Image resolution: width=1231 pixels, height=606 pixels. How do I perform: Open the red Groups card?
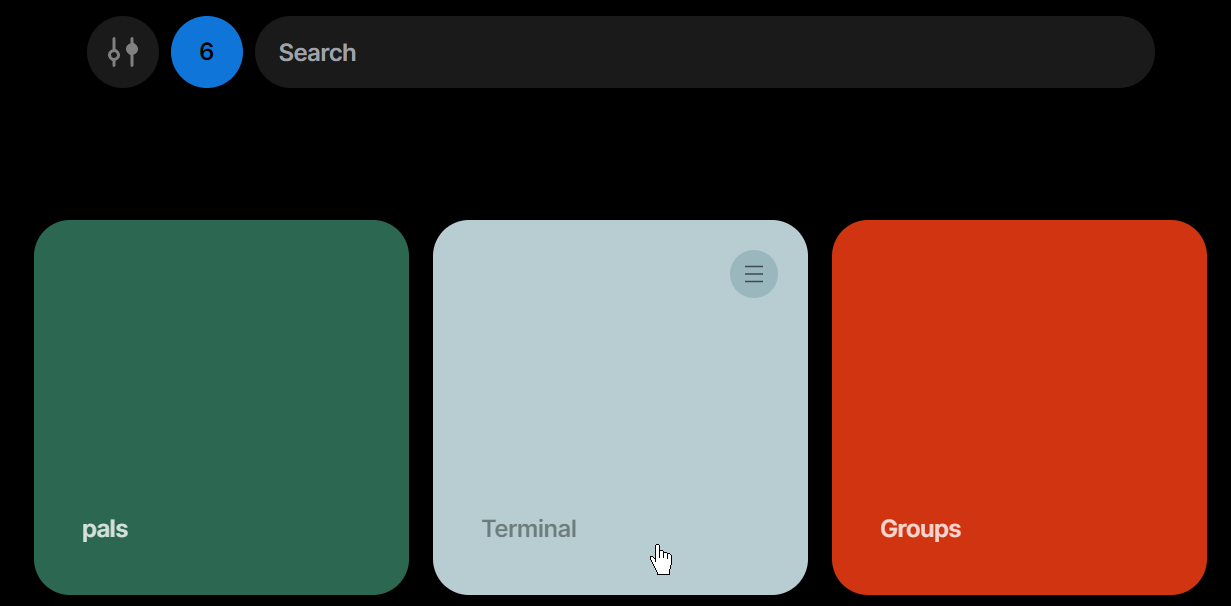[1019, 407]
